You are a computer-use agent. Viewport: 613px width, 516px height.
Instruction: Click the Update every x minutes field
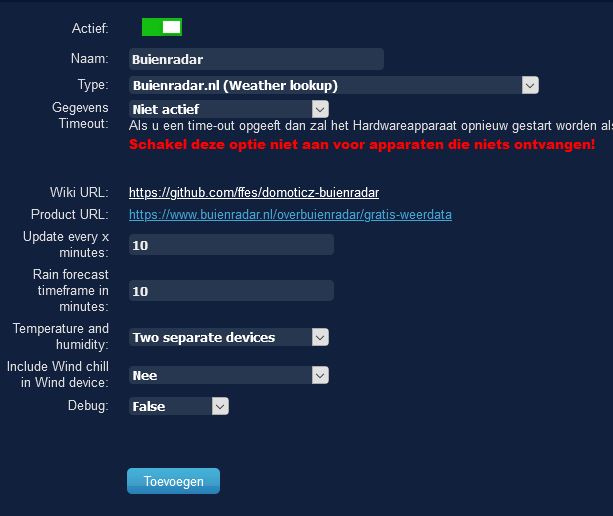coord(231,245)
